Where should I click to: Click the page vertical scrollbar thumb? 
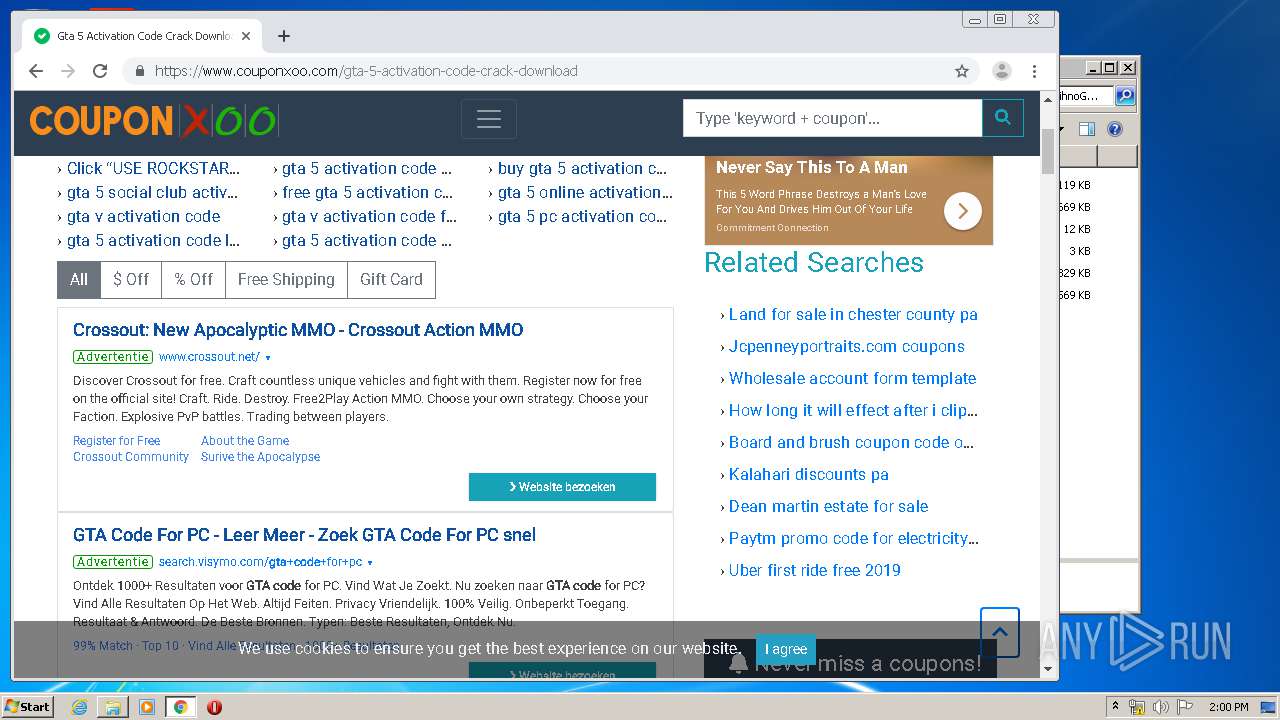[x=1048, y=151]
